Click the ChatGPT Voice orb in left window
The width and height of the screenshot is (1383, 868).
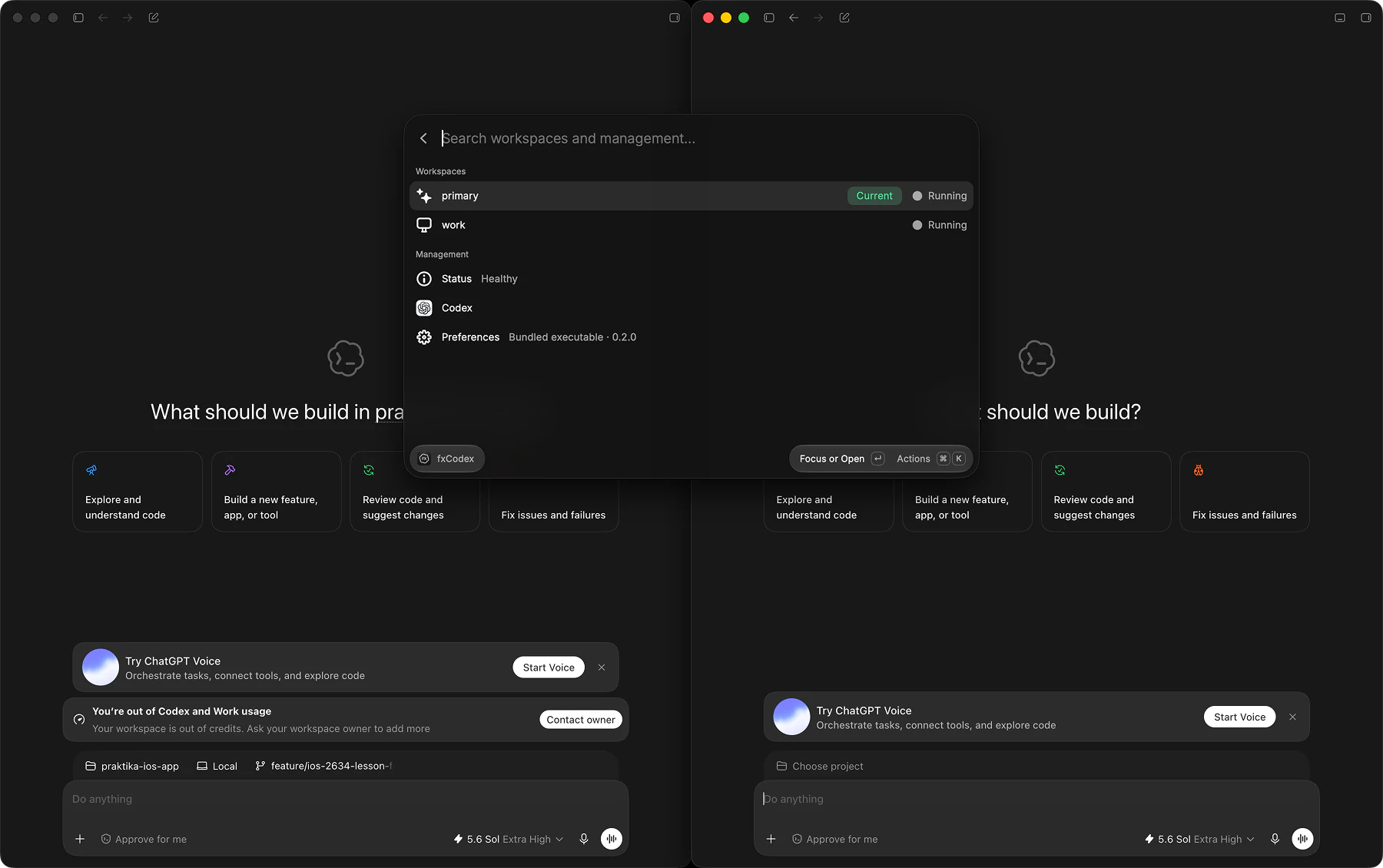click(101, 668)
